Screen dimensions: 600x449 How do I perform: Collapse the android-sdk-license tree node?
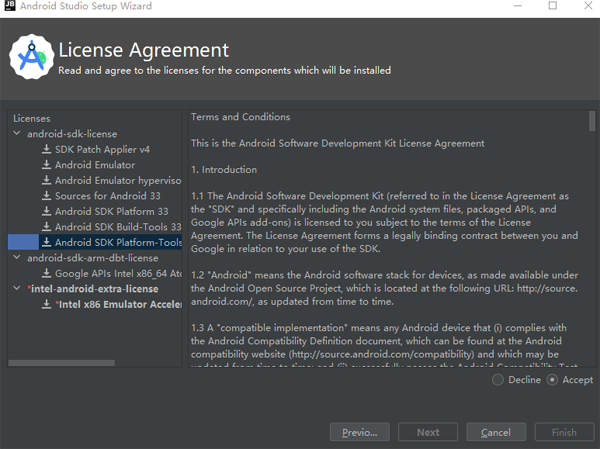click(16, 134)
